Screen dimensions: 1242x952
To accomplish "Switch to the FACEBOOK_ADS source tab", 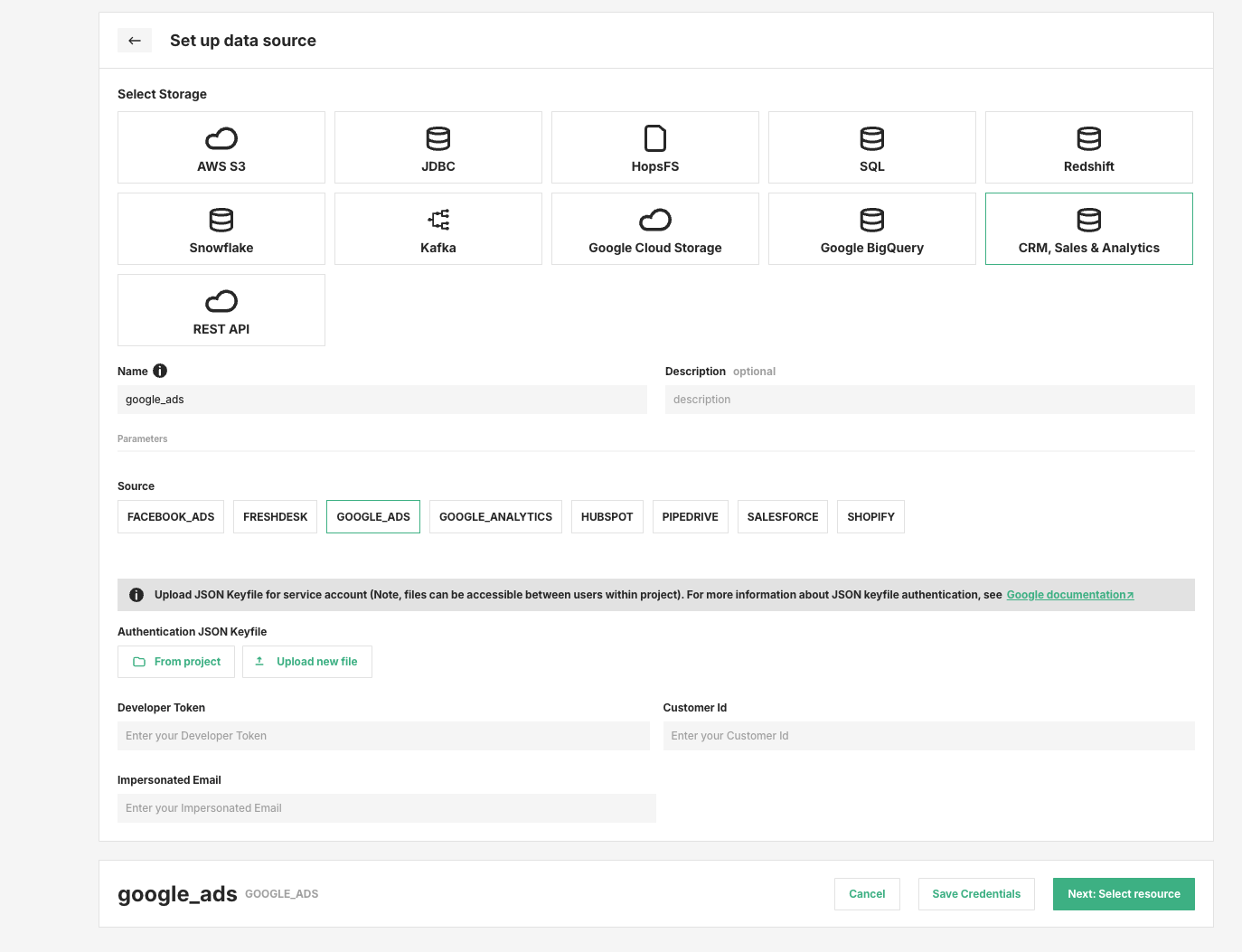I will click(170, 516).
